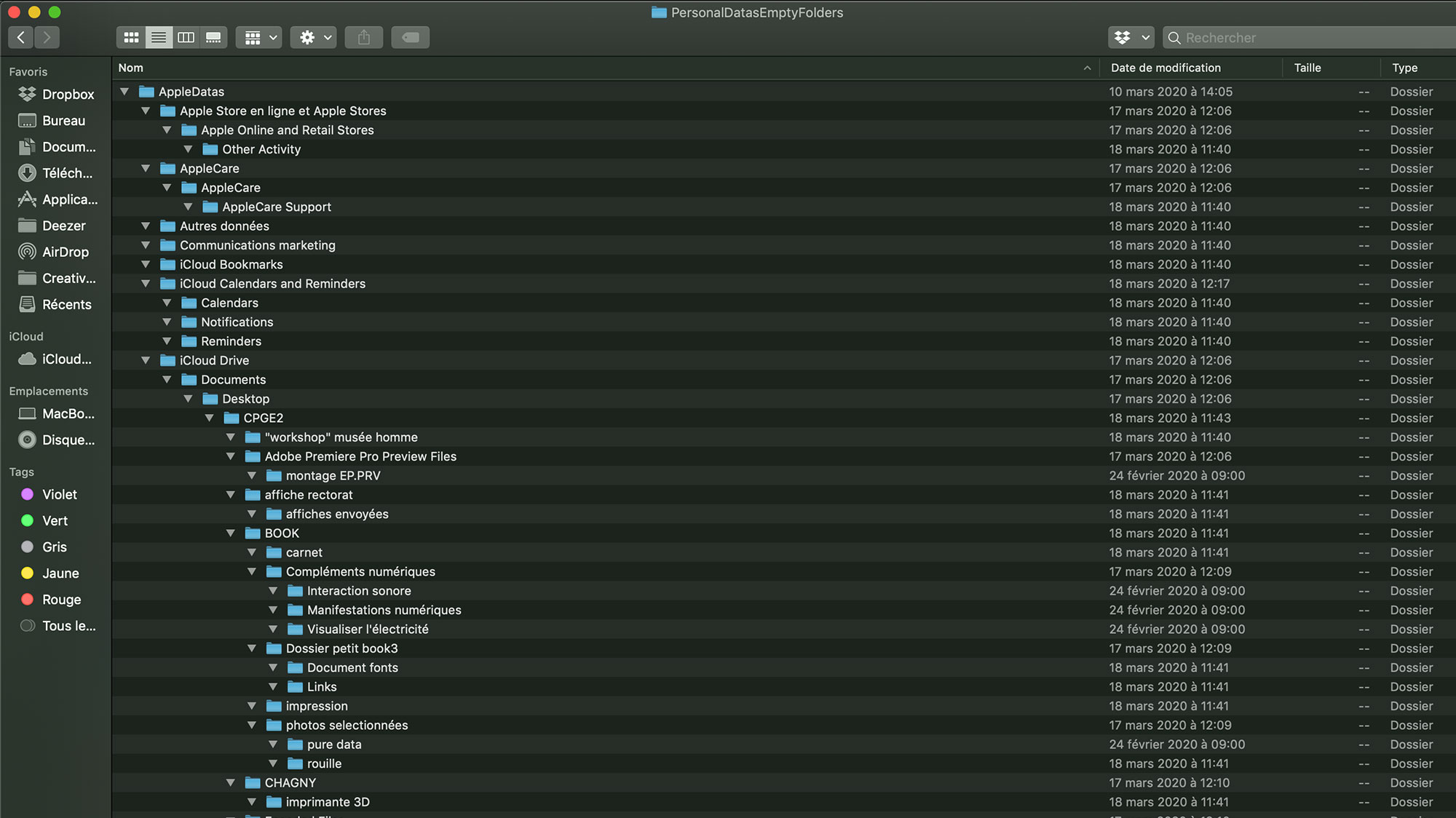Show all tags via Tous les tags

point(57,625)
